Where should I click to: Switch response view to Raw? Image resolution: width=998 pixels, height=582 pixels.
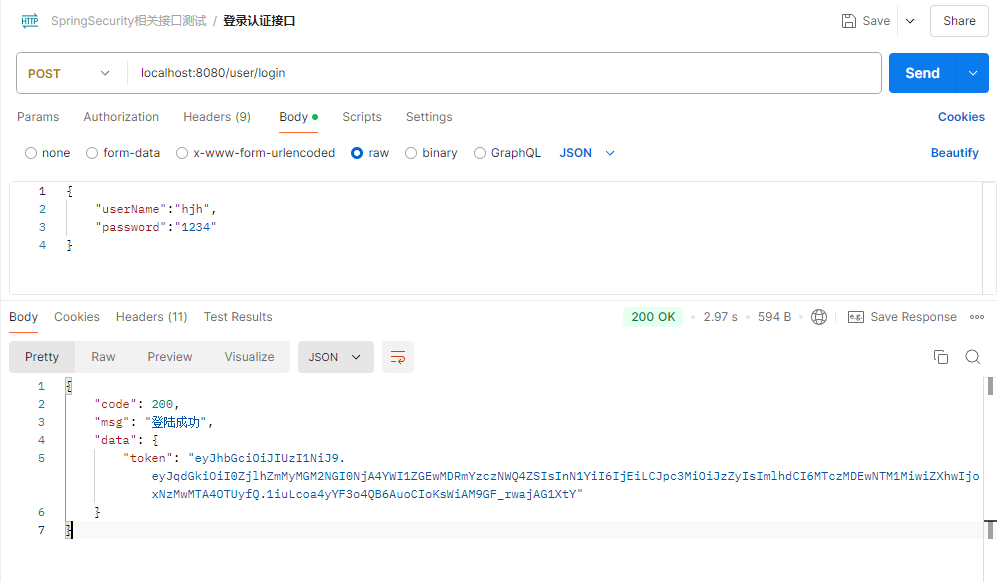[103, 357]
